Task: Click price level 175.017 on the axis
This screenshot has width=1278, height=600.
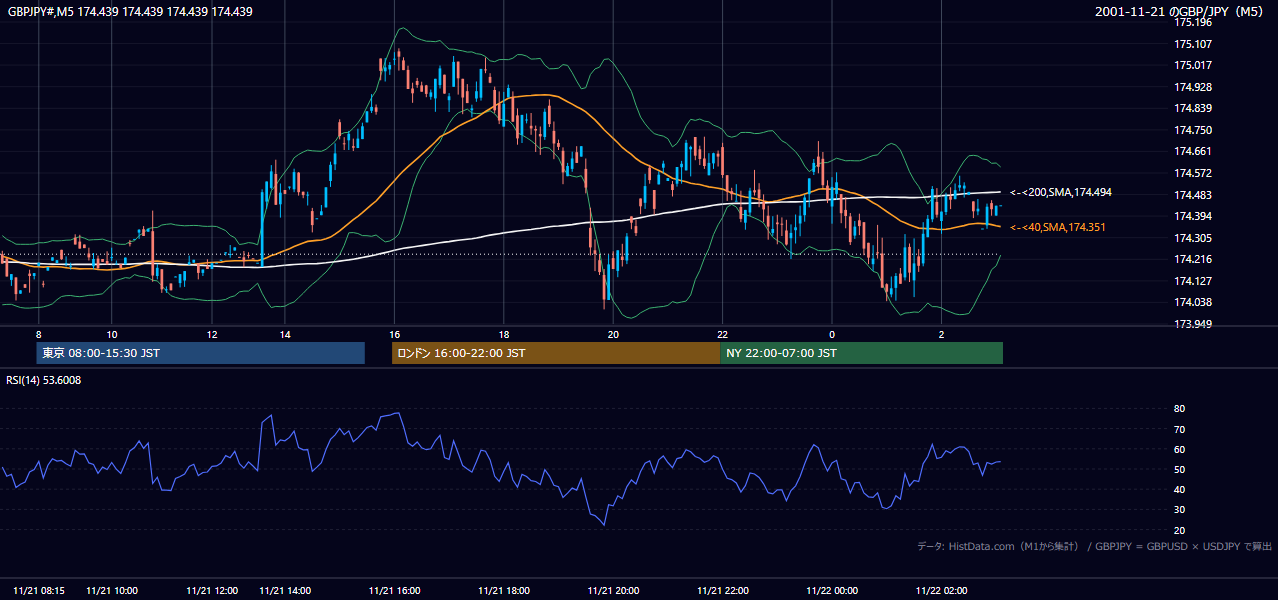Action: (1193, 65)
